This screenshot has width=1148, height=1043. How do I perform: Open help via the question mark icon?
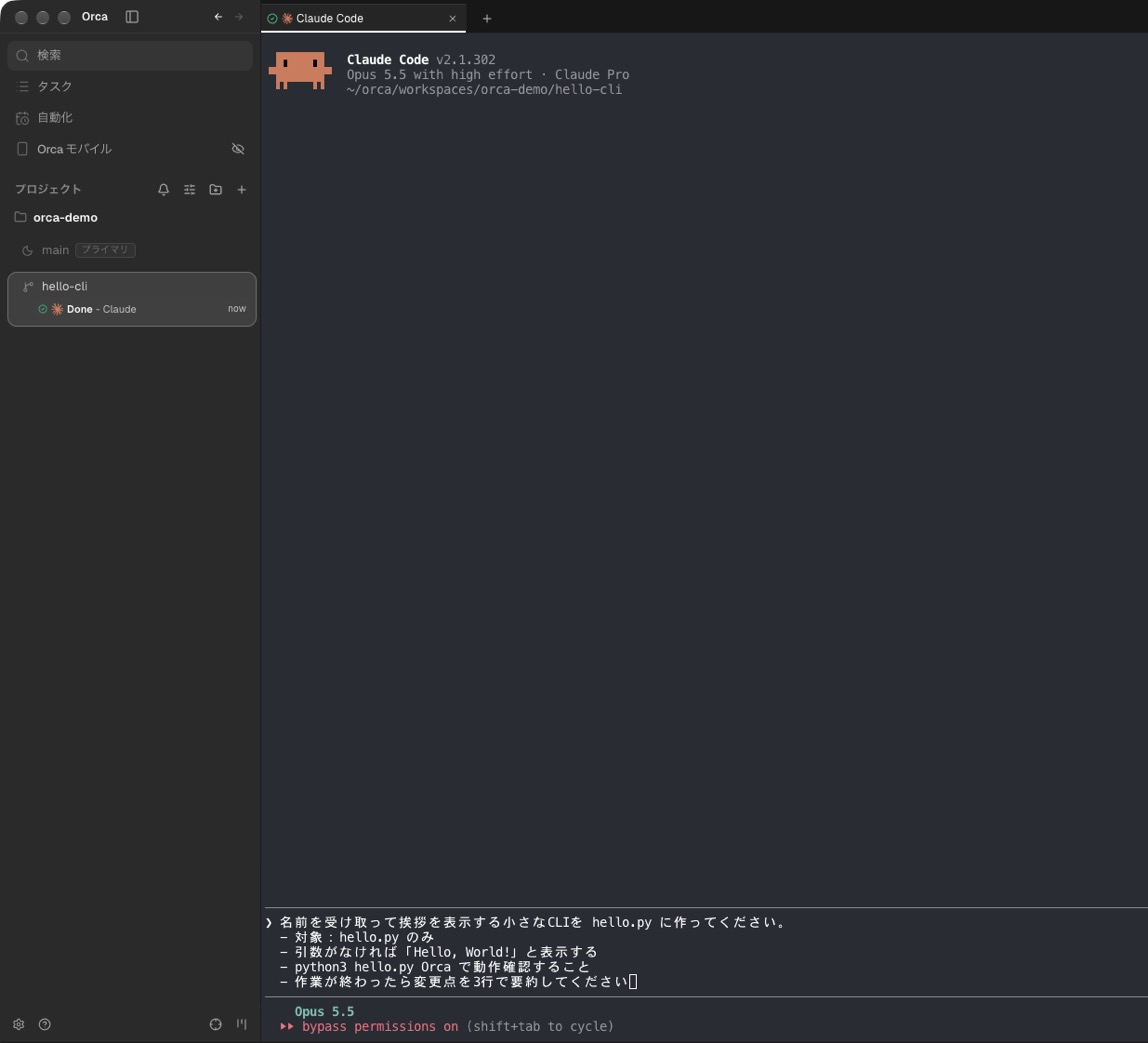tap(45, 1025)
